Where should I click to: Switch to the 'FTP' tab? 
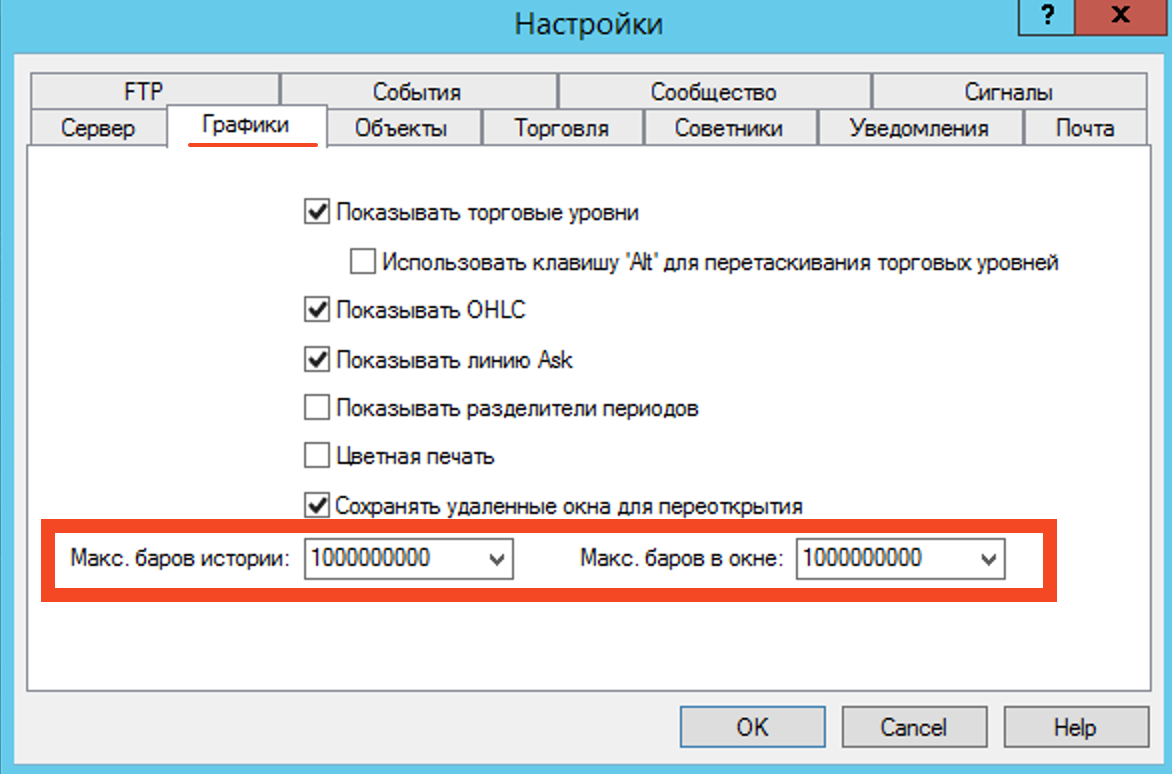tap(143, 92)
